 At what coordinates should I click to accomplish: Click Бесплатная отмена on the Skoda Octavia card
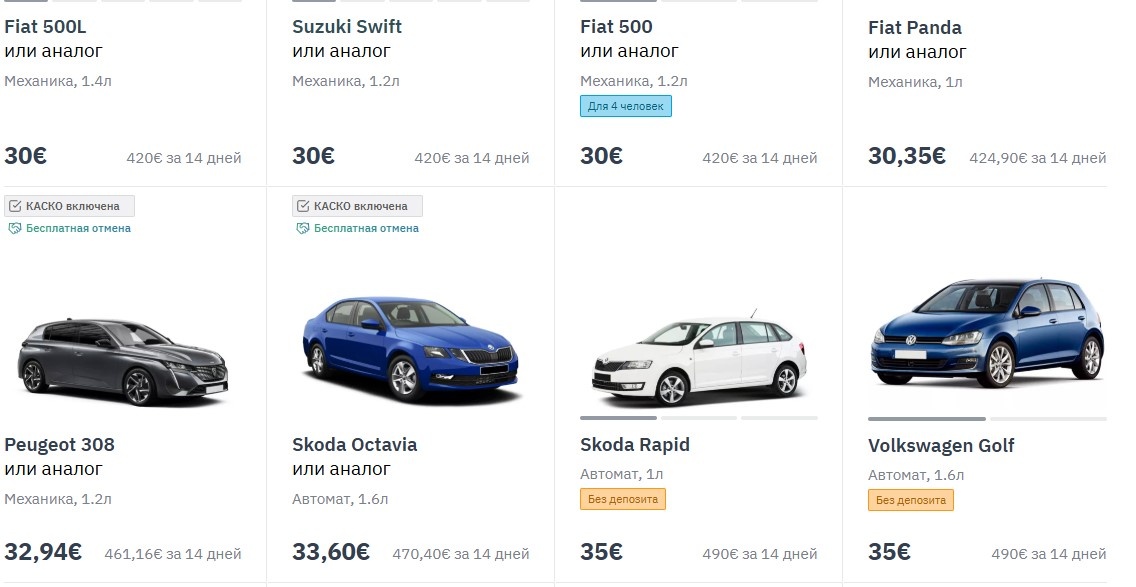[x=366, y=228]
